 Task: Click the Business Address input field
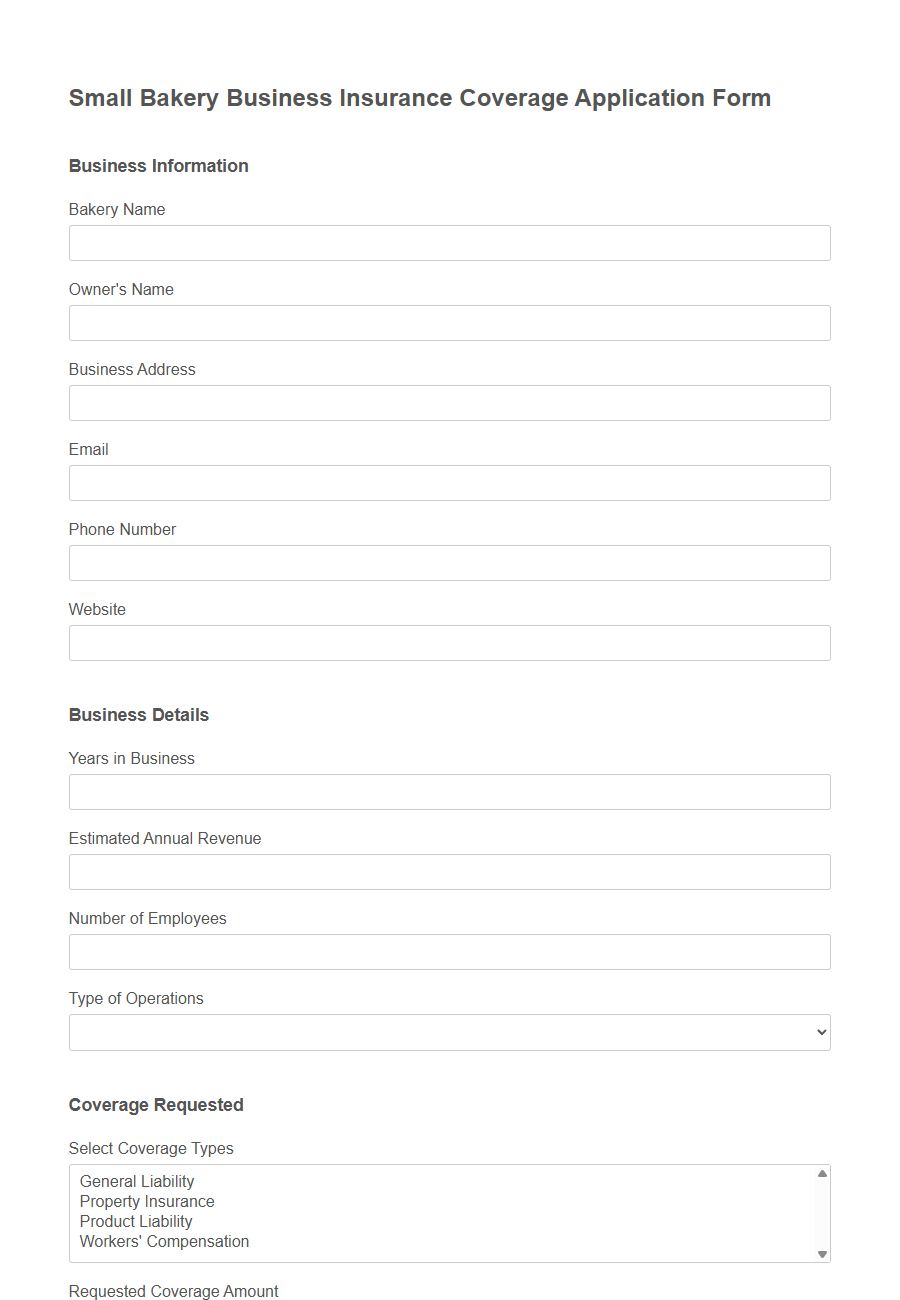tap(449, 403)
